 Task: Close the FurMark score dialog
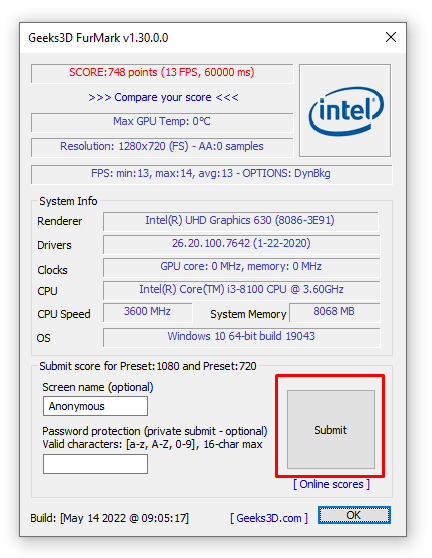click(391, 37)
